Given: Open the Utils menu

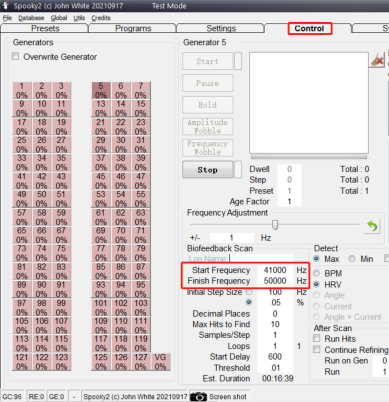Looking at the screenshot, I should (x=79, y=18).
